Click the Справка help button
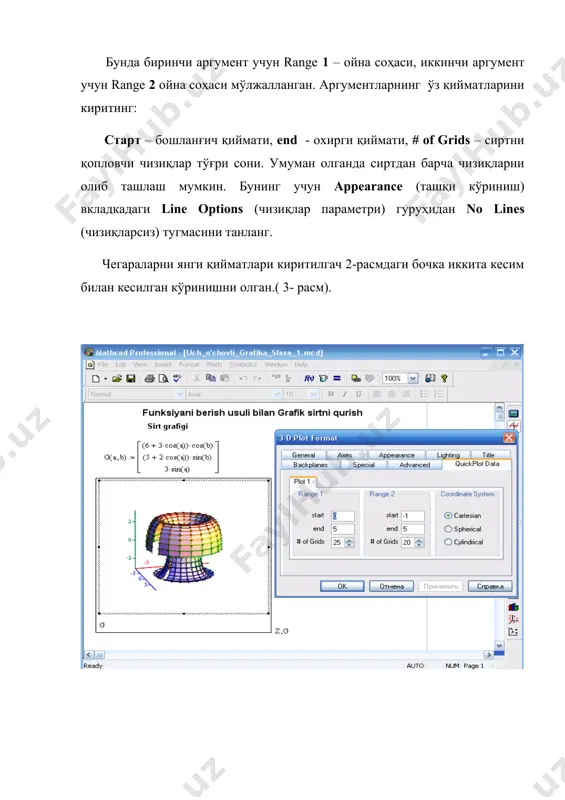This screenshot has width=565, height=800. [x=490, y=586]
